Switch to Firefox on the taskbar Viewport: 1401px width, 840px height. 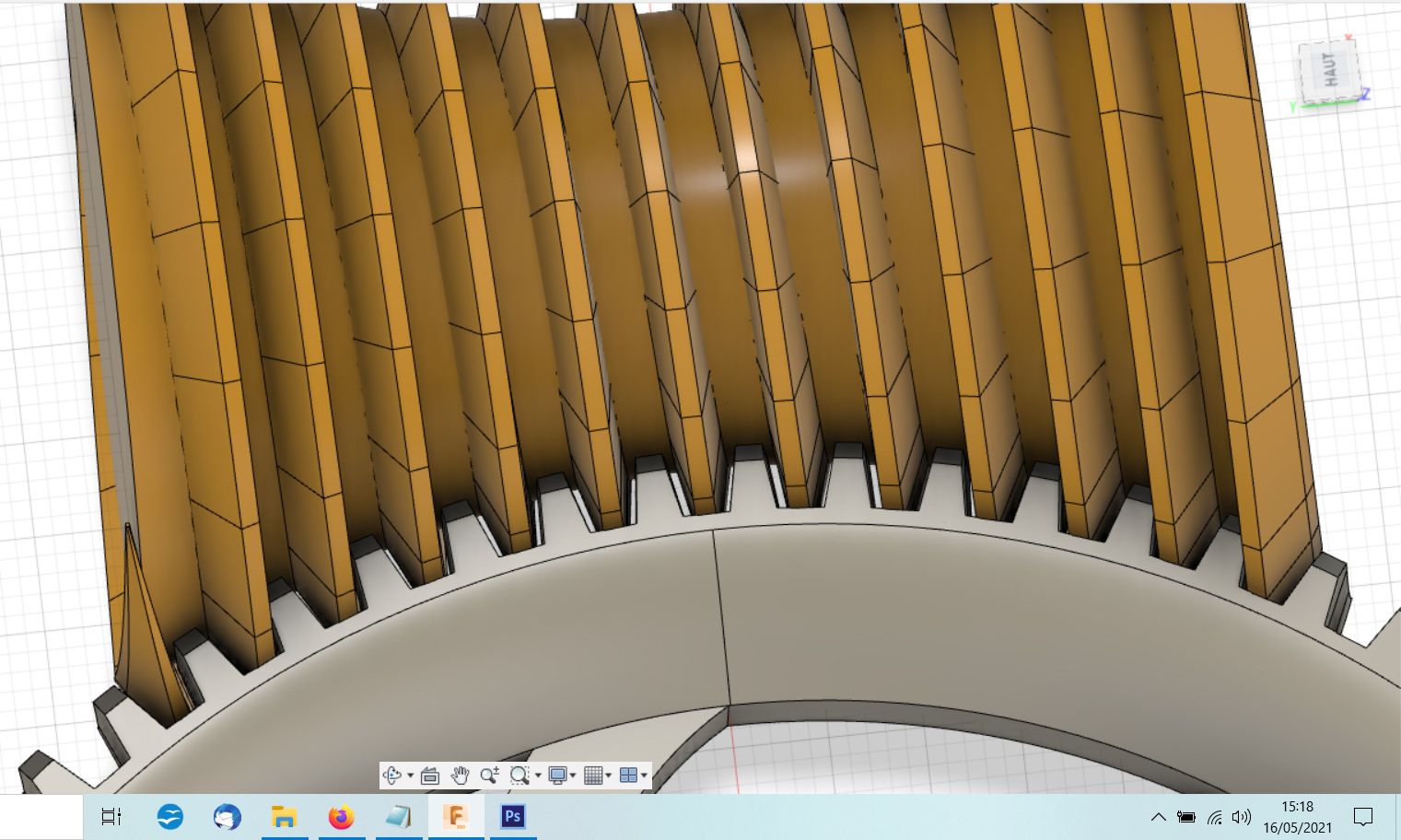click(341, 817)
